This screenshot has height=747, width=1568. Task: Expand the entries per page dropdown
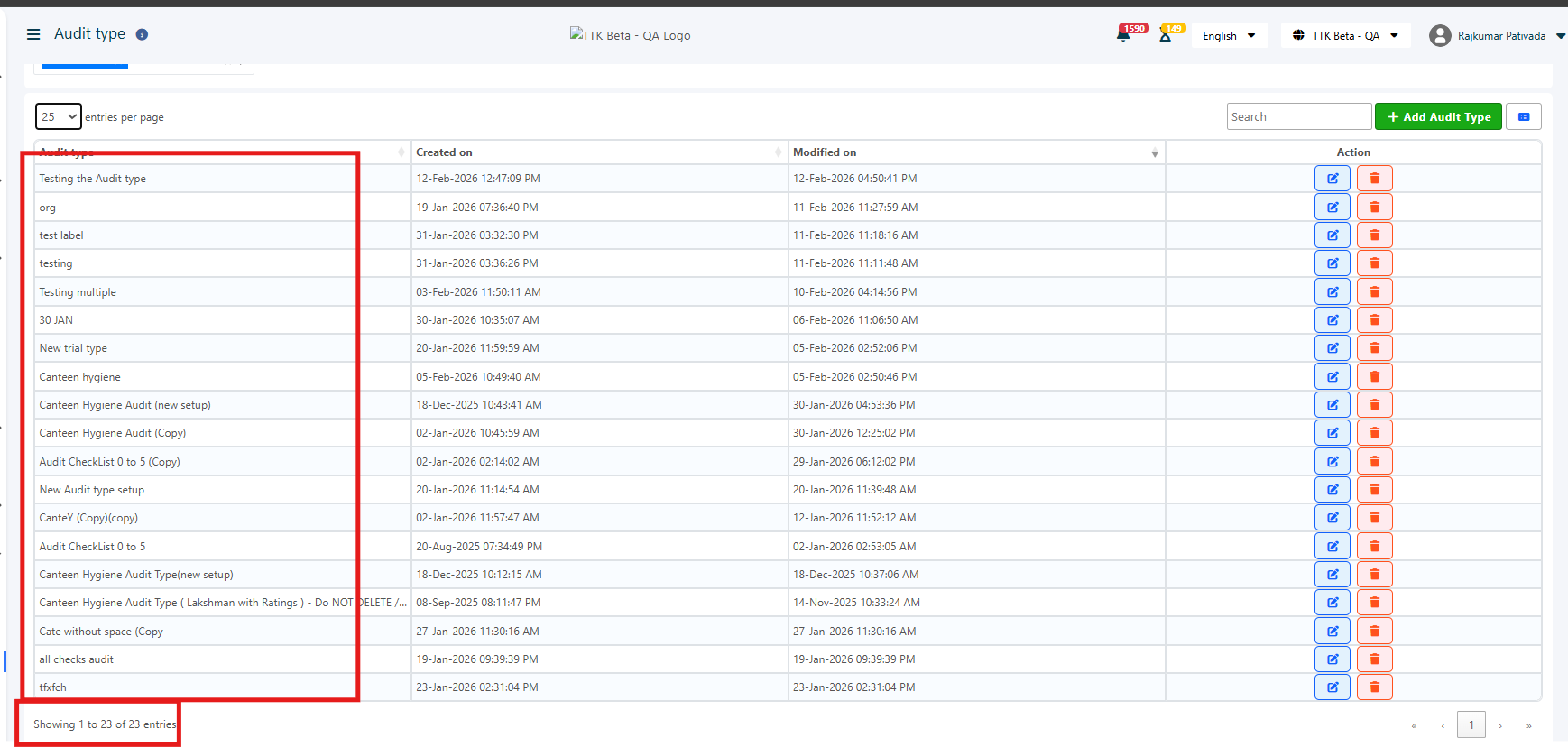pos(59,117)
